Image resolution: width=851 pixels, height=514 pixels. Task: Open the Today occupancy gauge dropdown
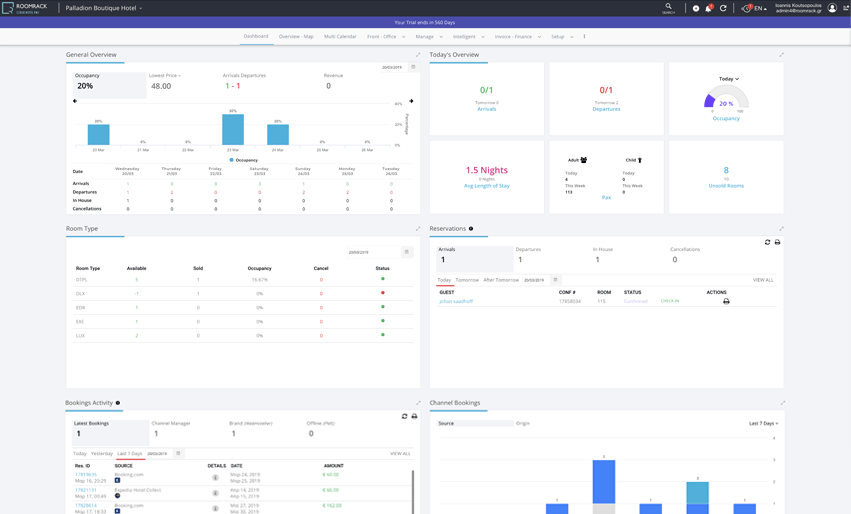[x=729, y=79]
